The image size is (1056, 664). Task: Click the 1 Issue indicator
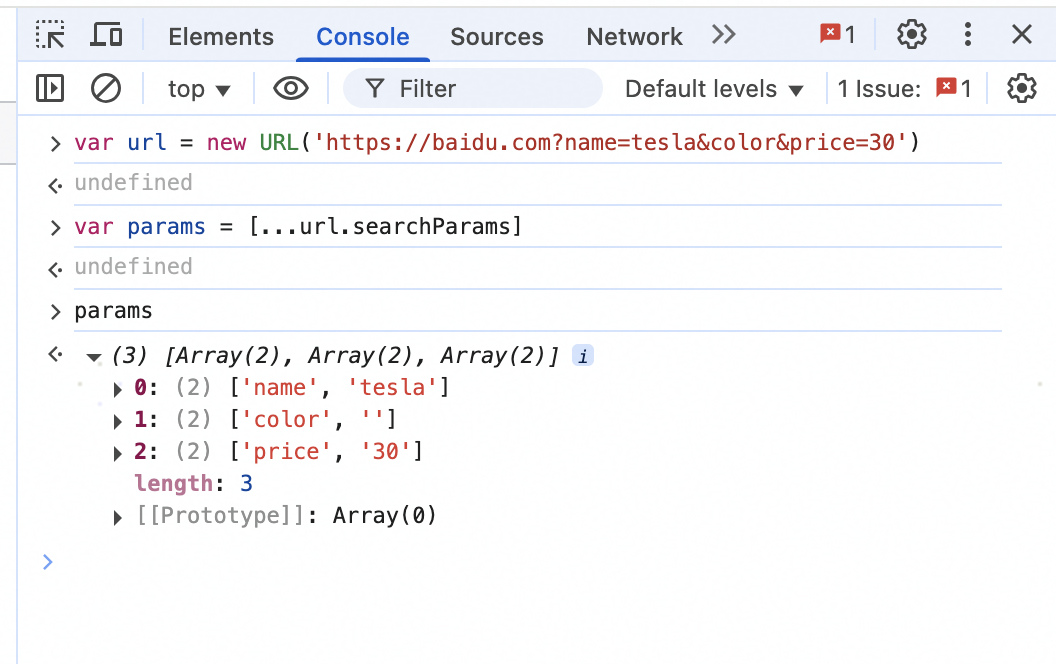coord(904,88)
